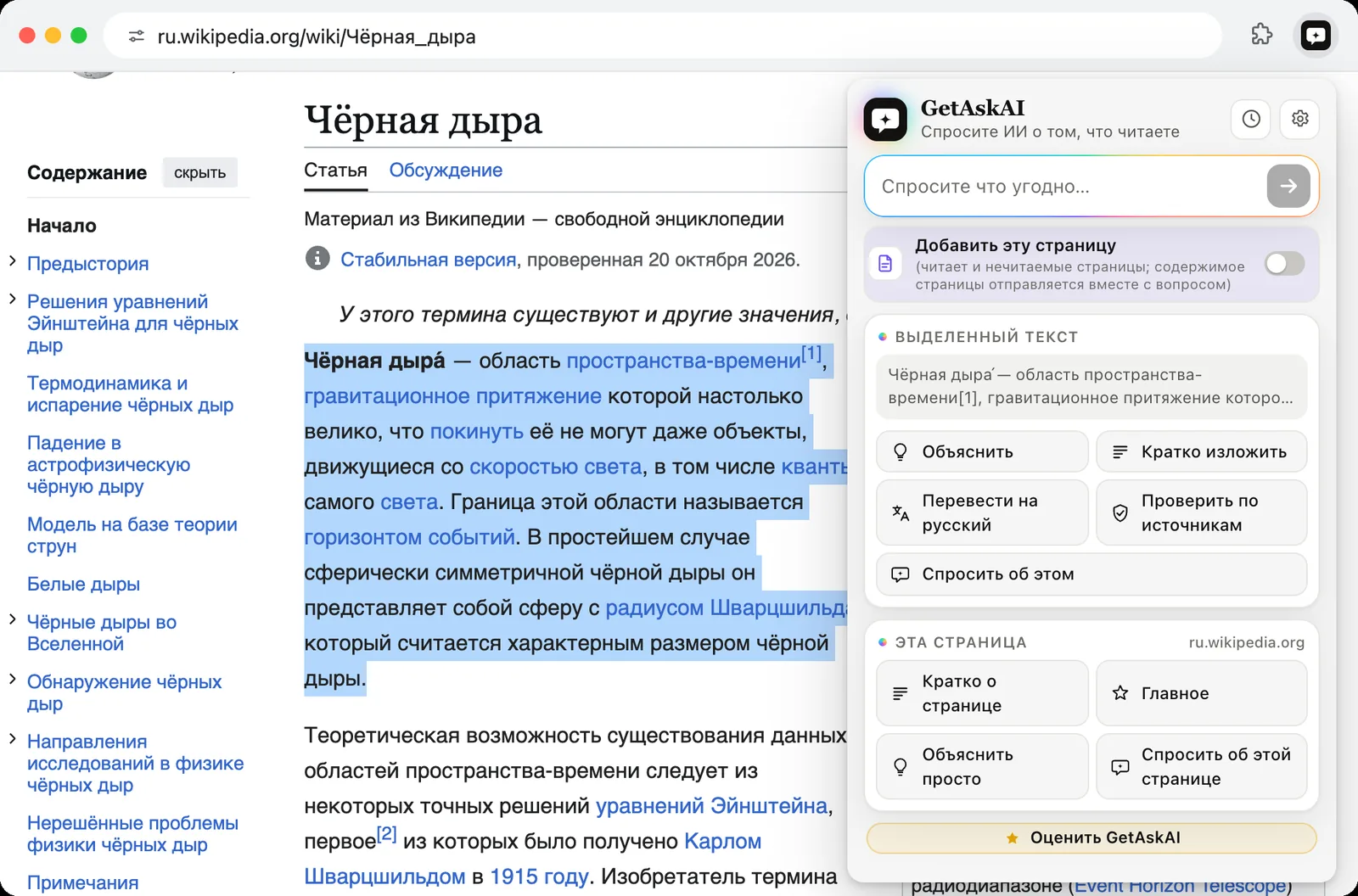Click Проверить по источникам button

(x=1201, y=512)
